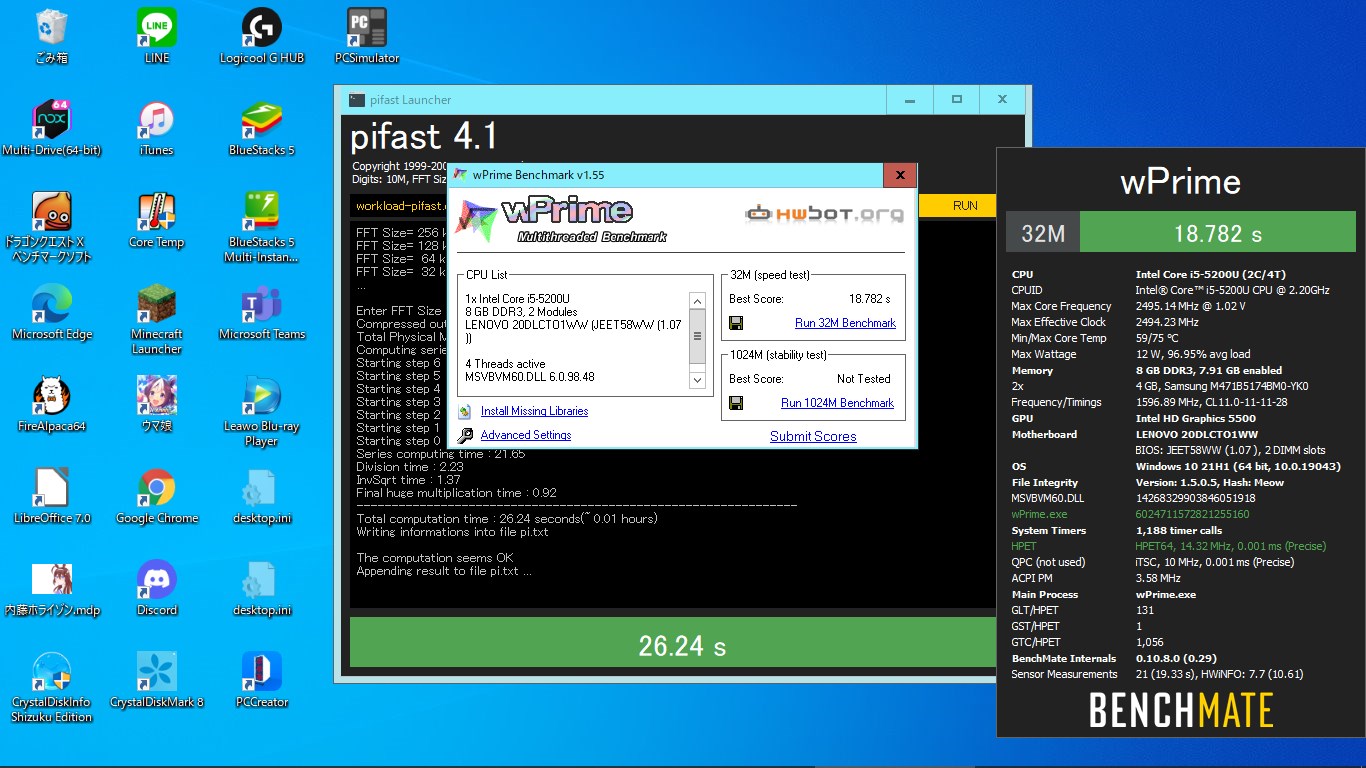Maximize the pifast Launcher window
Viewport: 1366px width, 768px height.
click(x=957, y=100)
